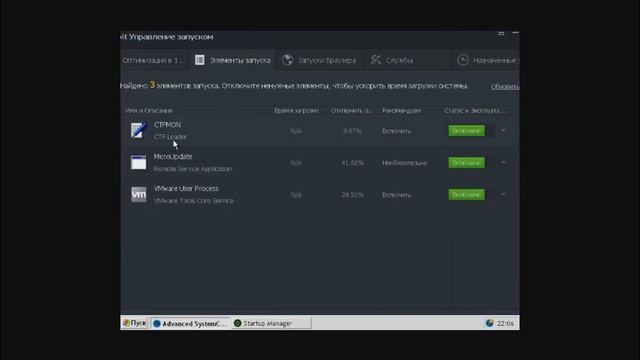Image resolution: width=640 pixels, height=360 pixels.
Task: Switch to the Элементы запуска tab
Action: tap(232, 60)
